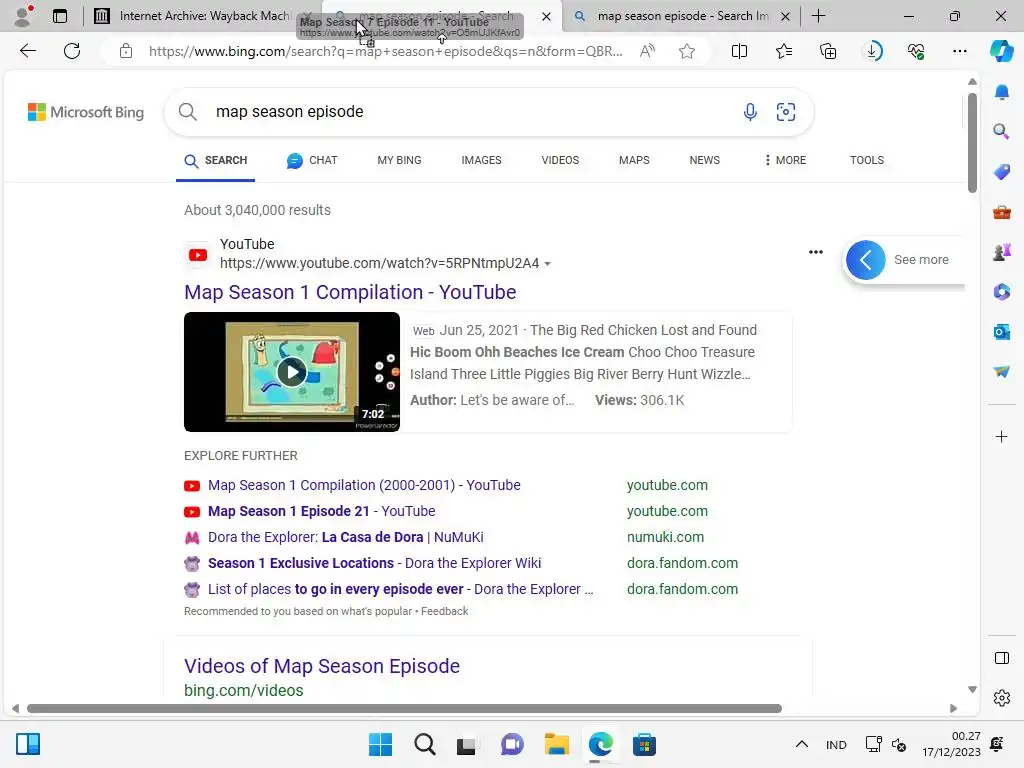Open the Windows Start menu
This screenshot has height=768, width=1024.
(x=380, y=744)
